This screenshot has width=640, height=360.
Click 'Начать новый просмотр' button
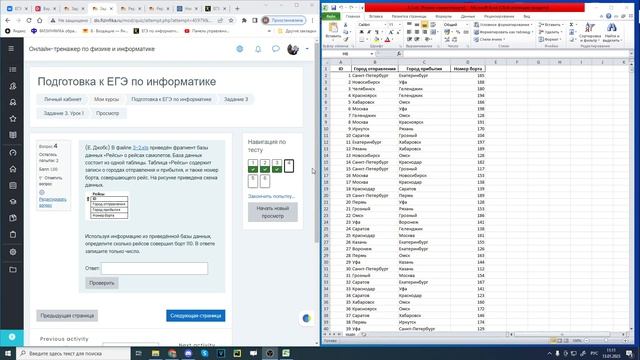(273, 212)
